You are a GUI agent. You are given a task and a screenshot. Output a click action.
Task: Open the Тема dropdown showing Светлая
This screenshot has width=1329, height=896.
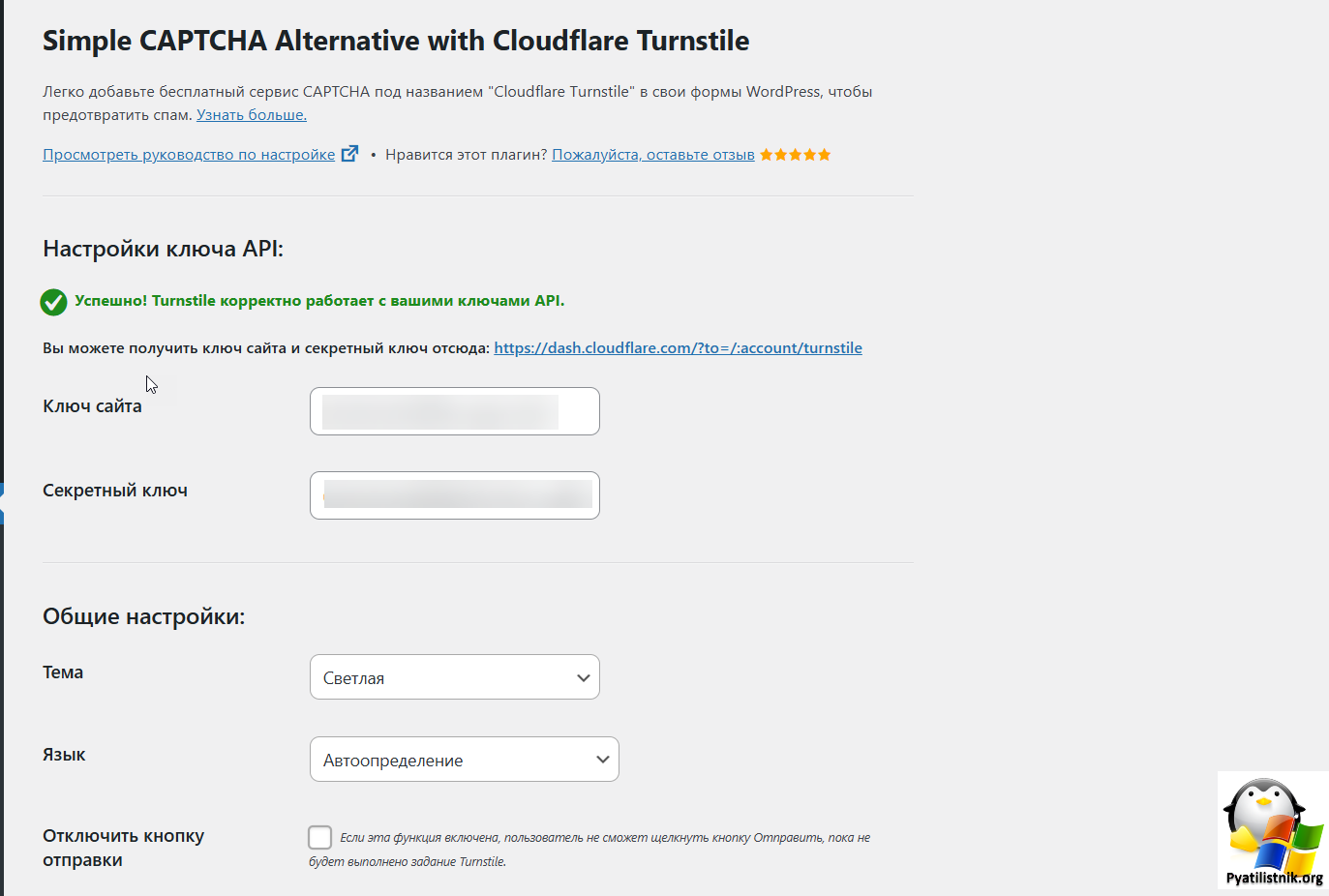pos(455,677)
